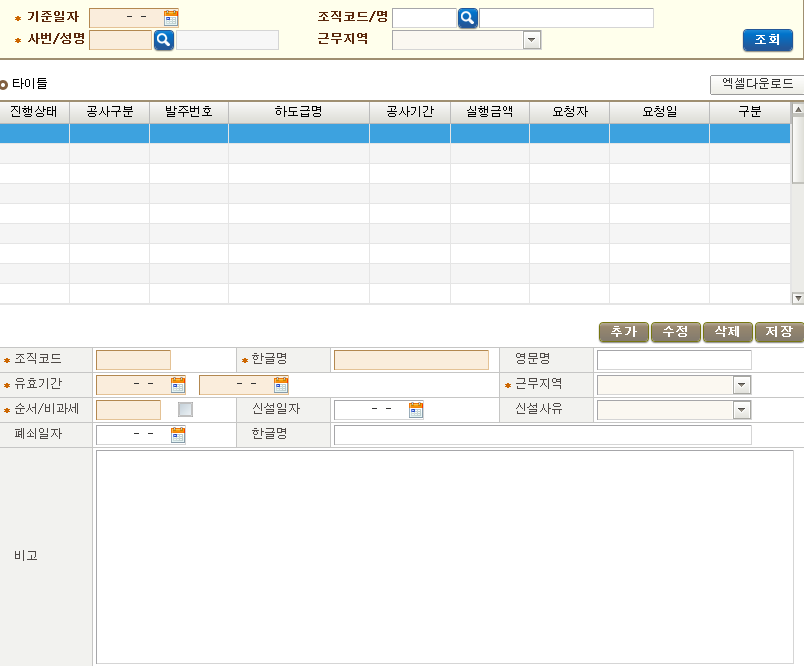This screenshot has width=804, height=666.
Task: Open calendar picker for 폐쇄일자
Action: [177, 435]
